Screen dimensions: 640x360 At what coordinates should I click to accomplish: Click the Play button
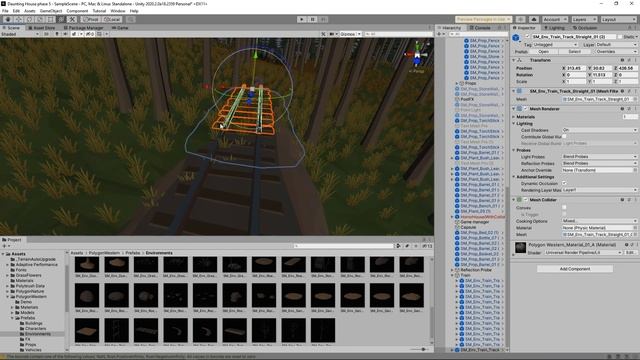click(x=302, y=19)
